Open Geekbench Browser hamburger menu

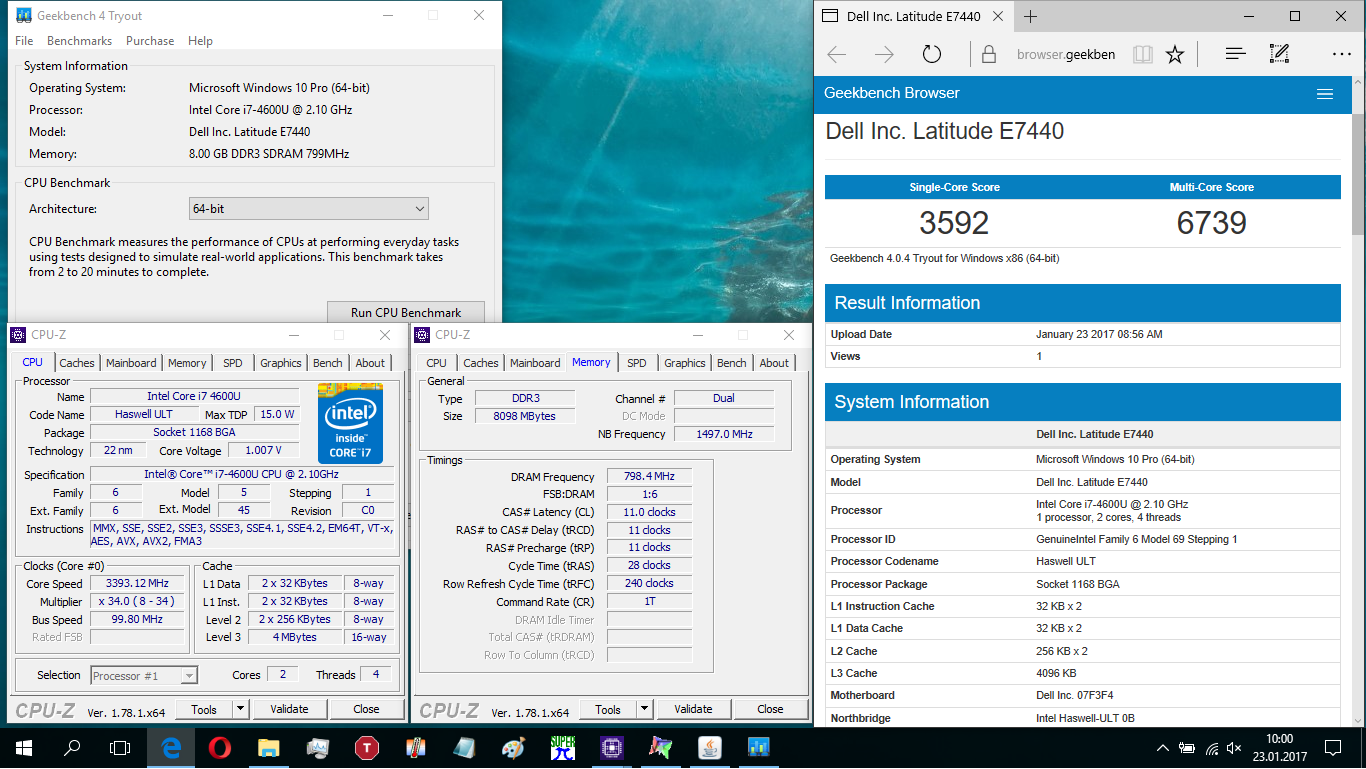tap(1325, 94)
